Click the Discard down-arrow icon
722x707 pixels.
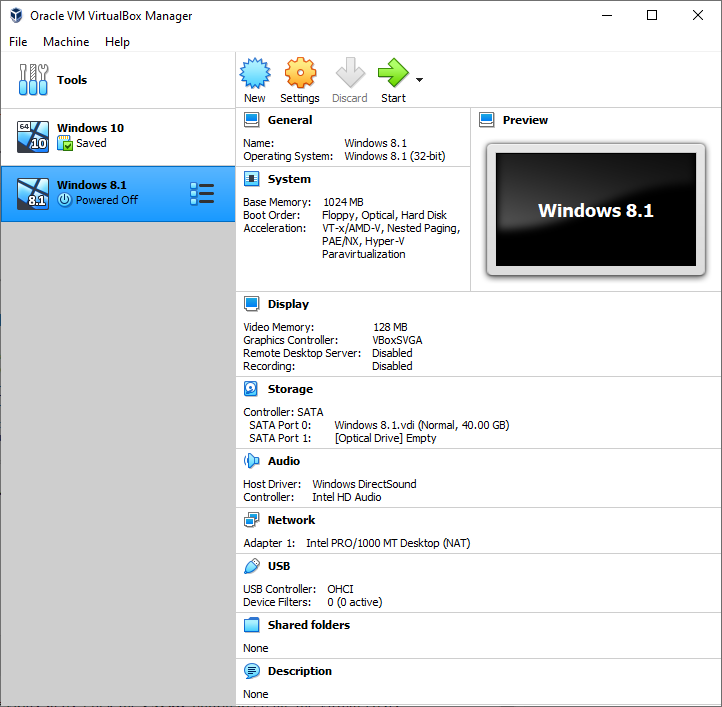[350, 73]
